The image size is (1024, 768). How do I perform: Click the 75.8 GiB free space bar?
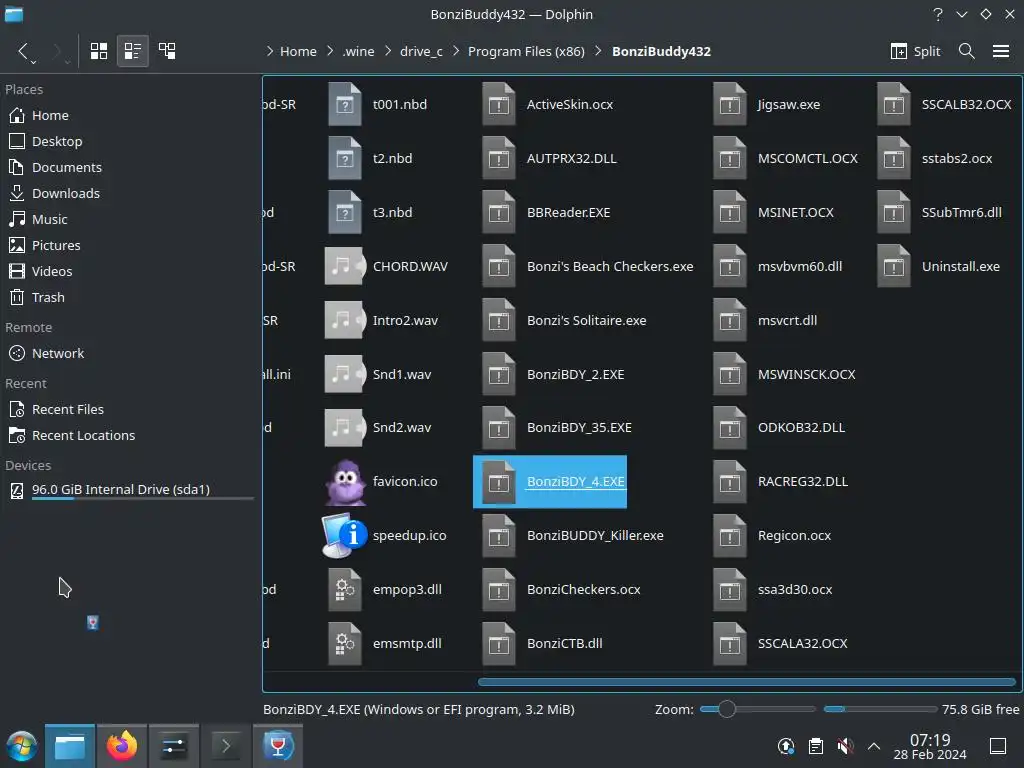pos(880,709)
